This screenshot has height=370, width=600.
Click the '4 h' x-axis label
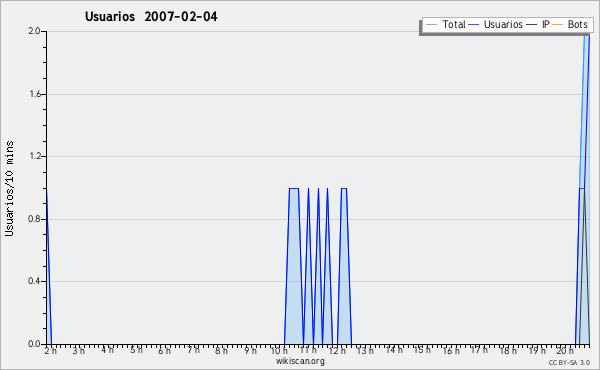(x=108, y=350)
